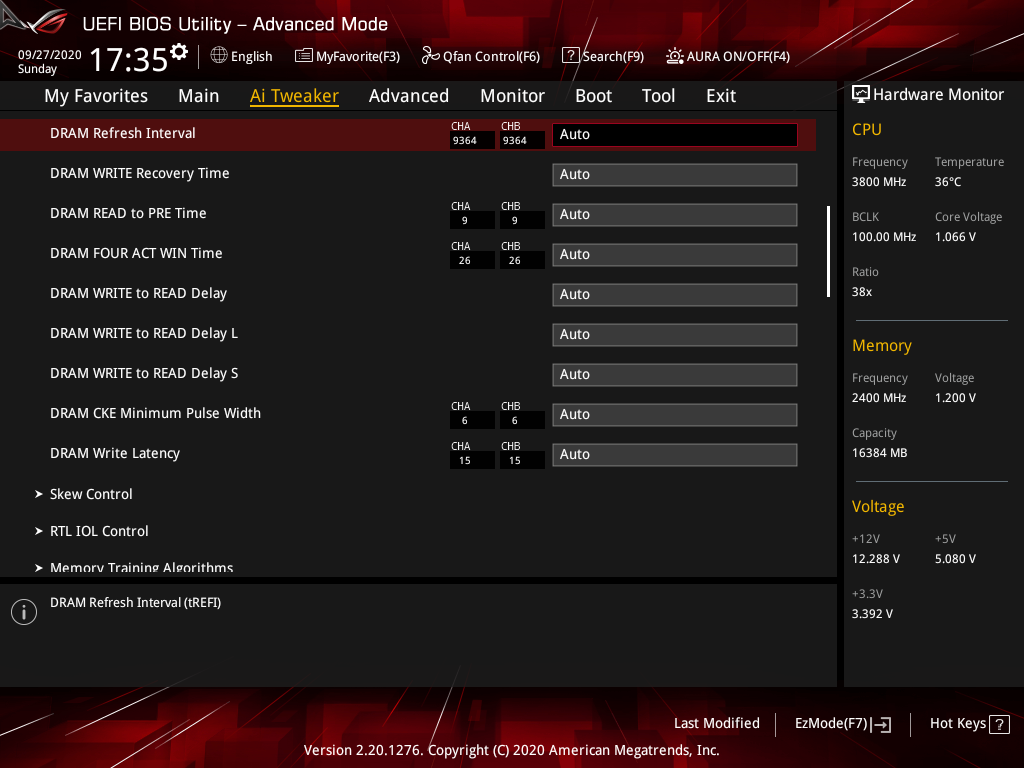The width and height of the screenshot is (1024, 768).
Task: Click the Hardware Monitor screen icon
Action: (861, 94)
